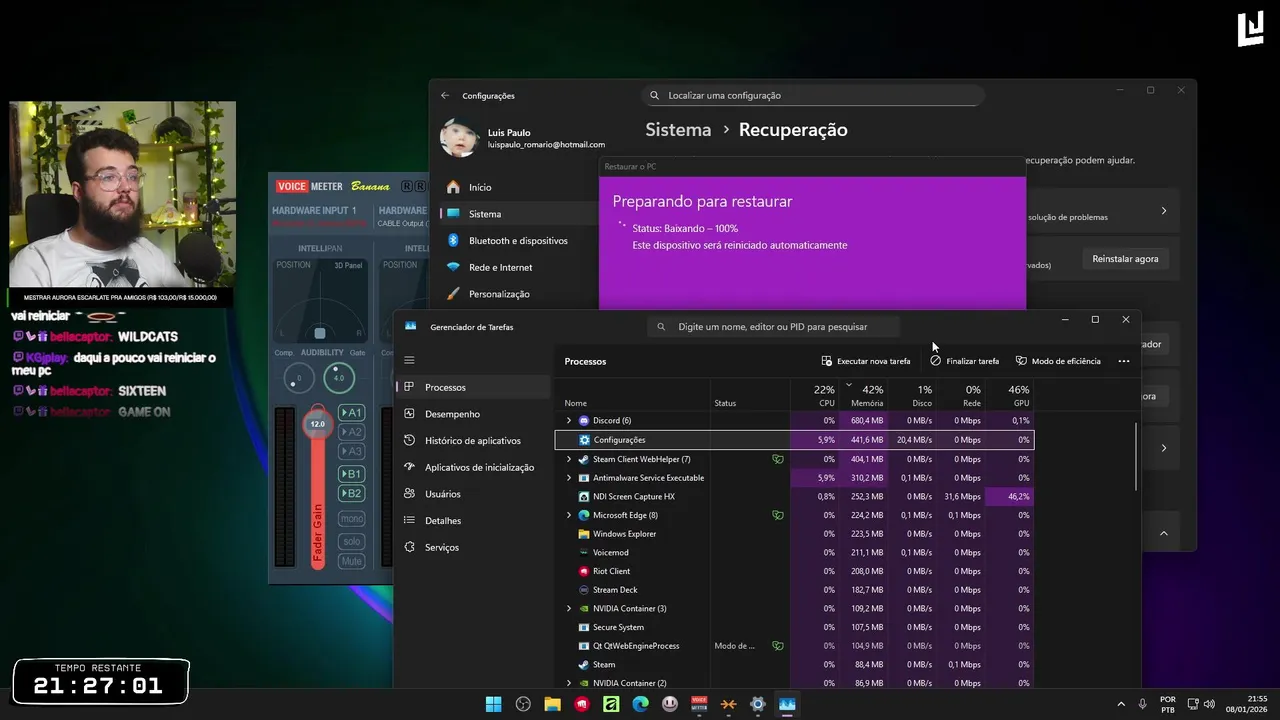Expand NVIDIA Container (3) group
The image size is (1280, 720).
click(x=569, y=609)
